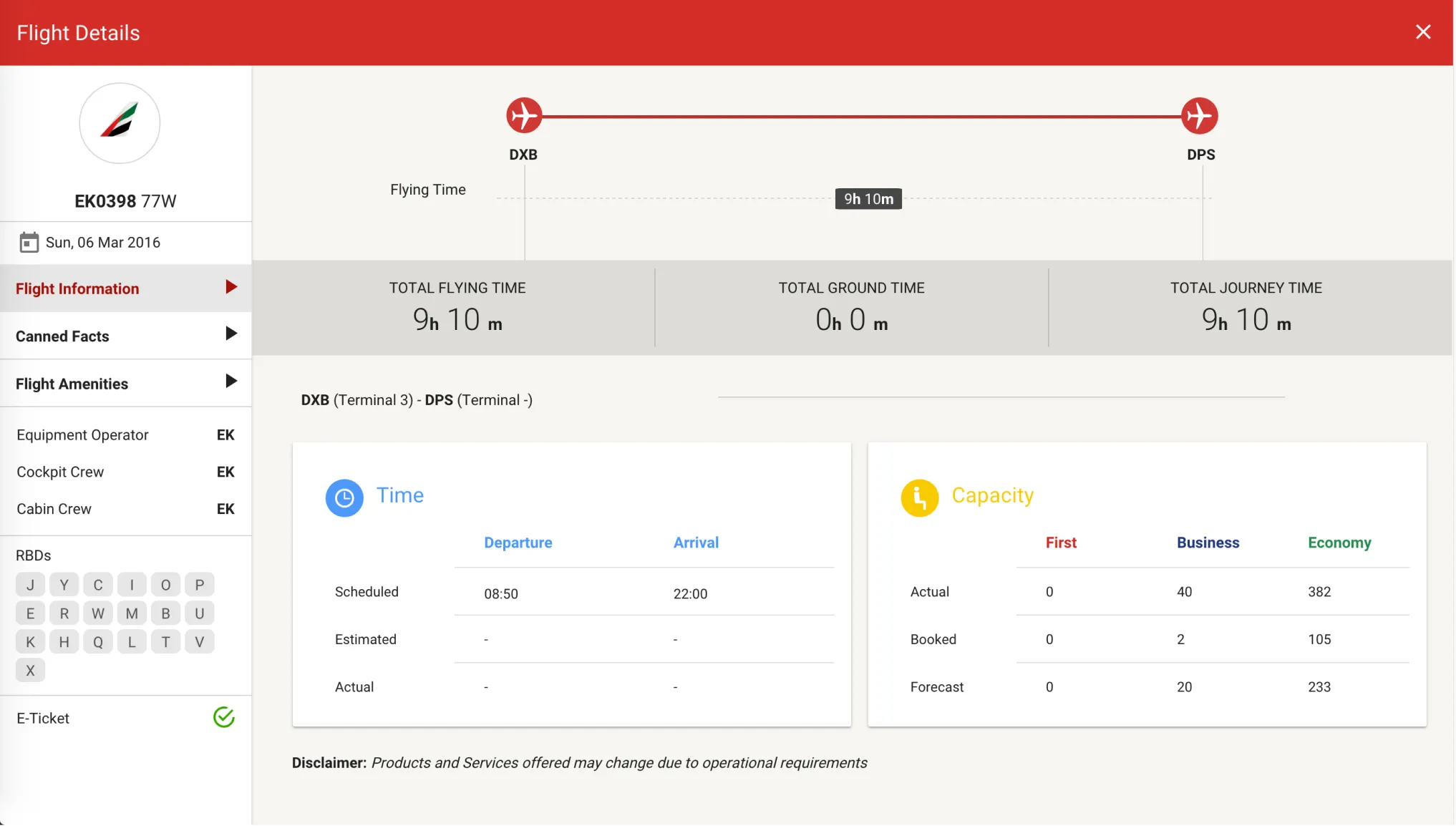Click the calendar icon beside the date

point(29,243)
